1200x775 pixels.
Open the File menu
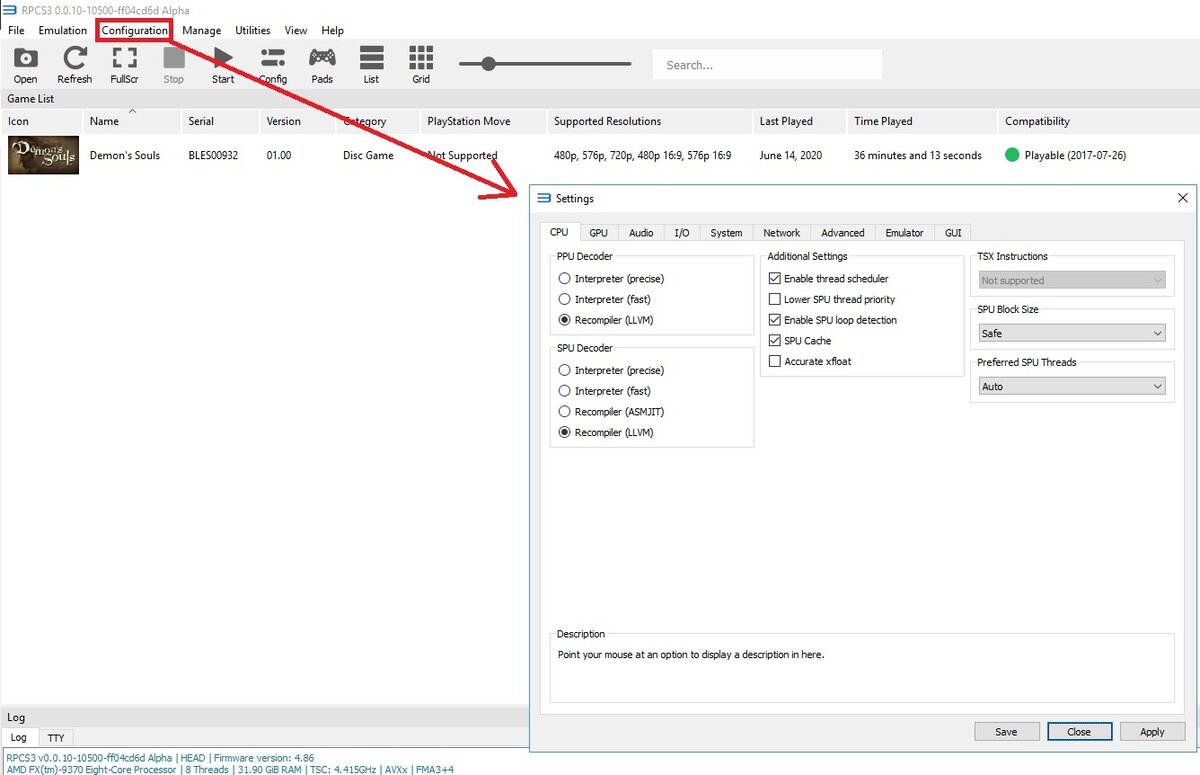tap(16, 31)
